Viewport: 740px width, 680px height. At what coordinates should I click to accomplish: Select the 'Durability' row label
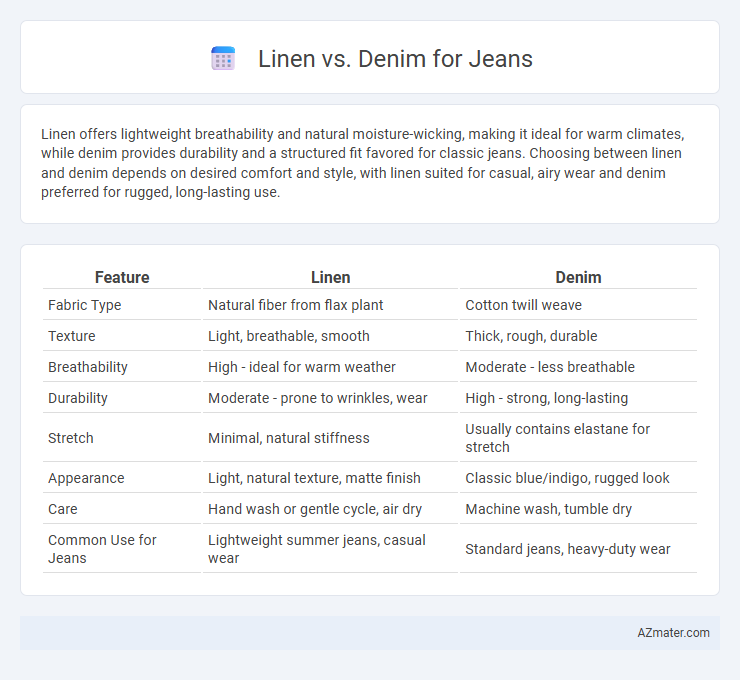pos(78,398)
